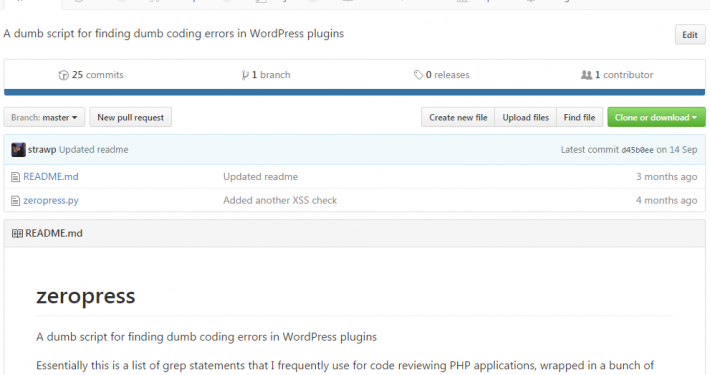Start a New pull request
710x375 pixels.
tap(130, 117)
